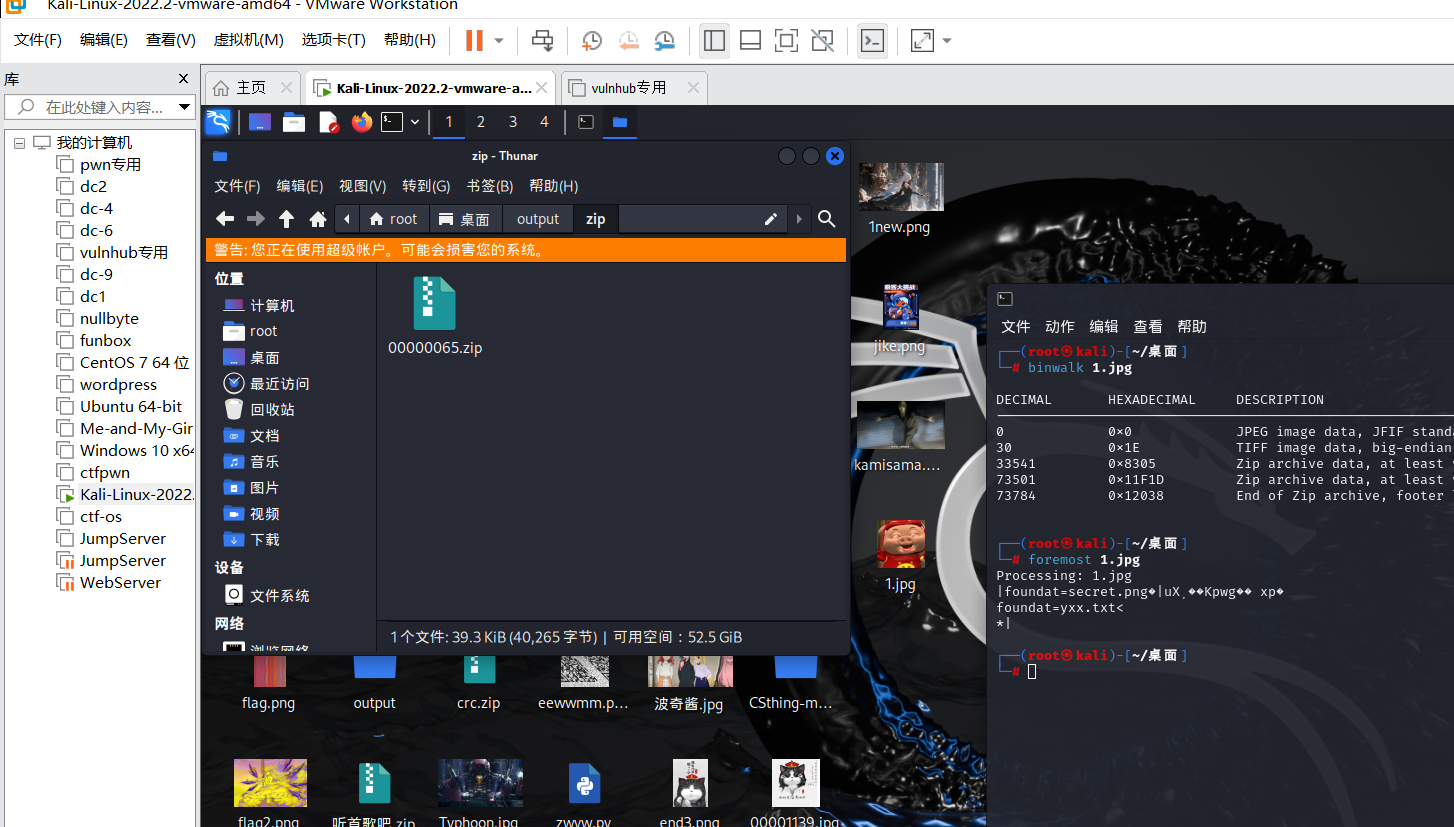Select dc-9 in the library tree
Viewport: 1454px width, 827px height.
(97, 274)
